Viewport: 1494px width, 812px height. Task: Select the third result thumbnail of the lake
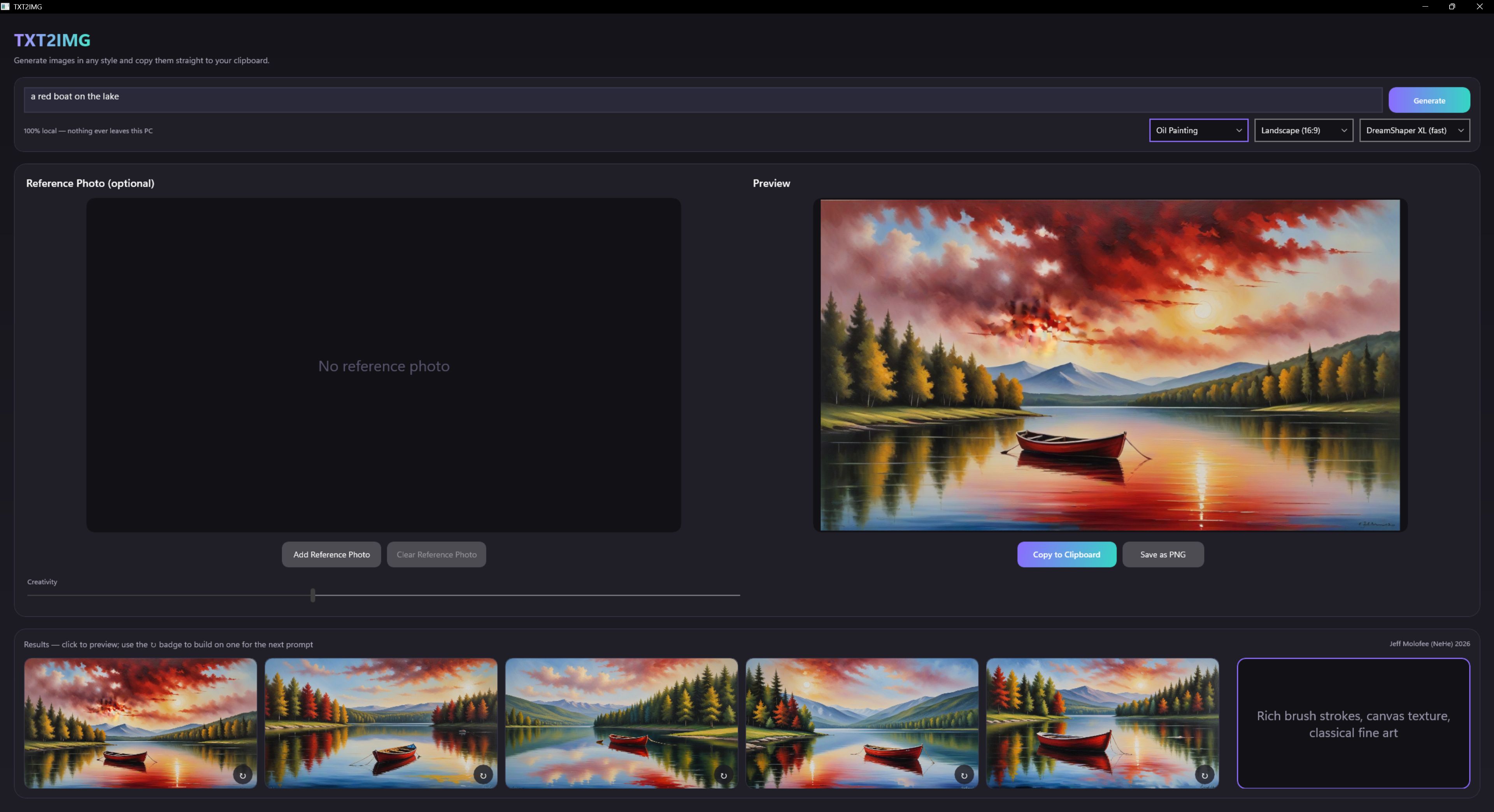pyautogui.click(x=621, y=723)
